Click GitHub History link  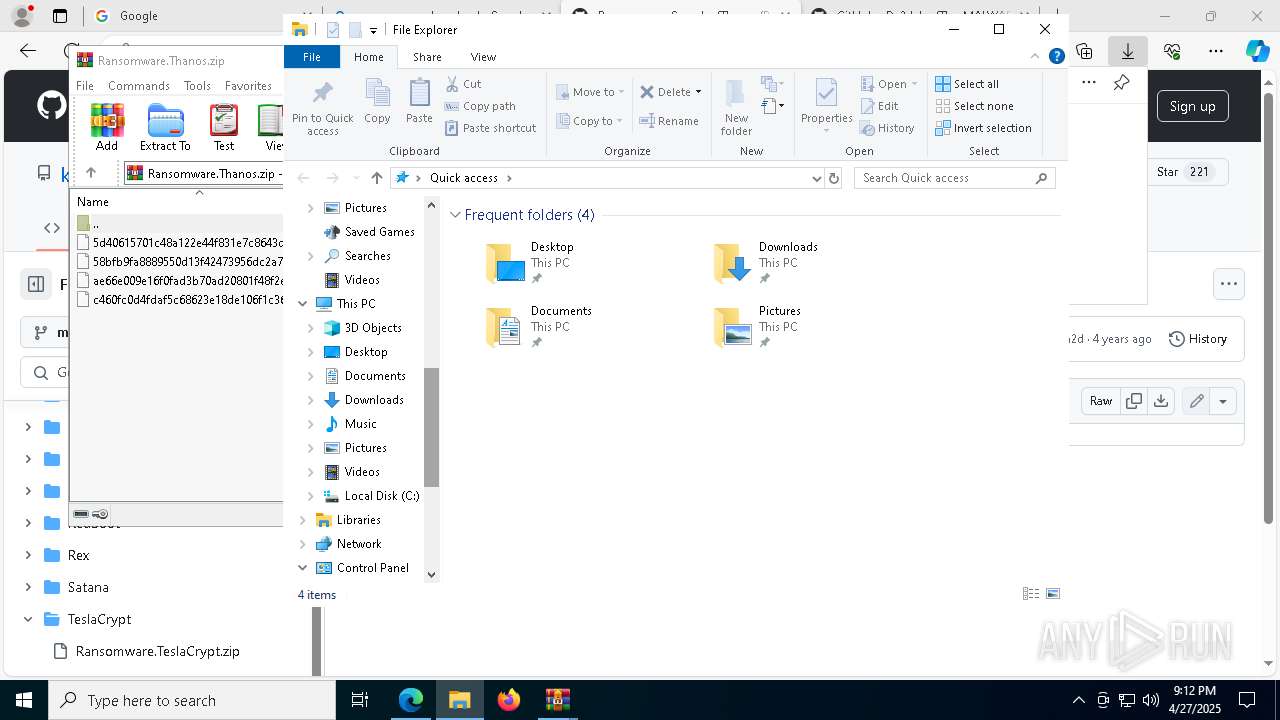pyautogui.click(x=1198, y=339)
